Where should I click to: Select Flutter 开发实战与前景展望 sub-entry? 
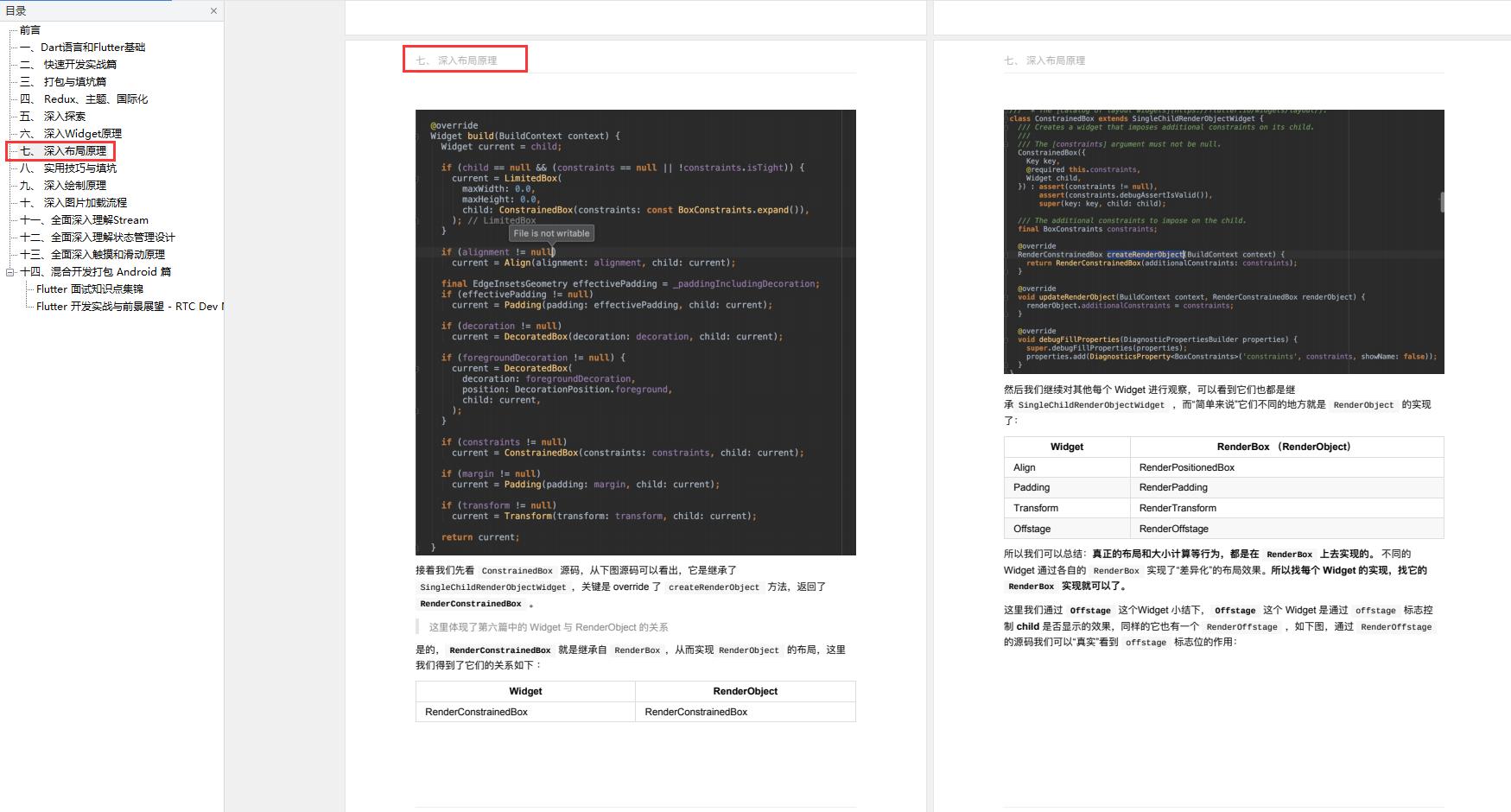coord(128,307)
